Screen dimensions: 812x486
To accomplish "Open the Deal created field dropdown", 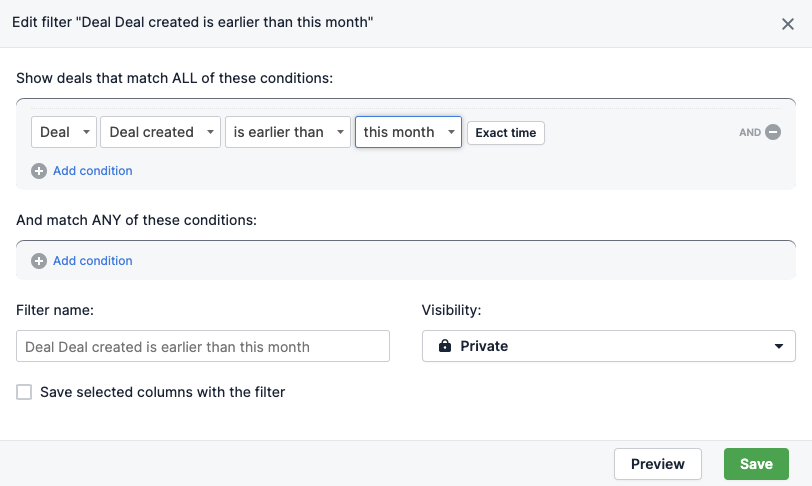I will tap(161, 132).
